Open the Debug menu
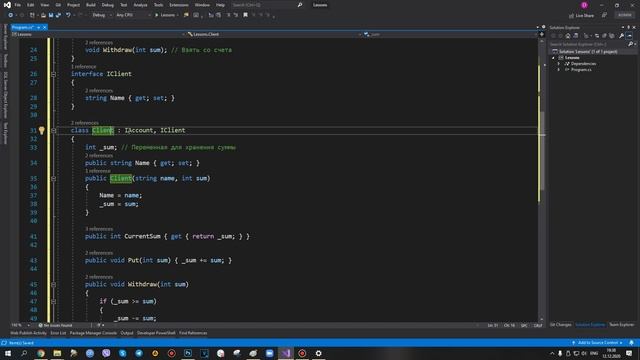Screen dimensions: 640x360 108,5
